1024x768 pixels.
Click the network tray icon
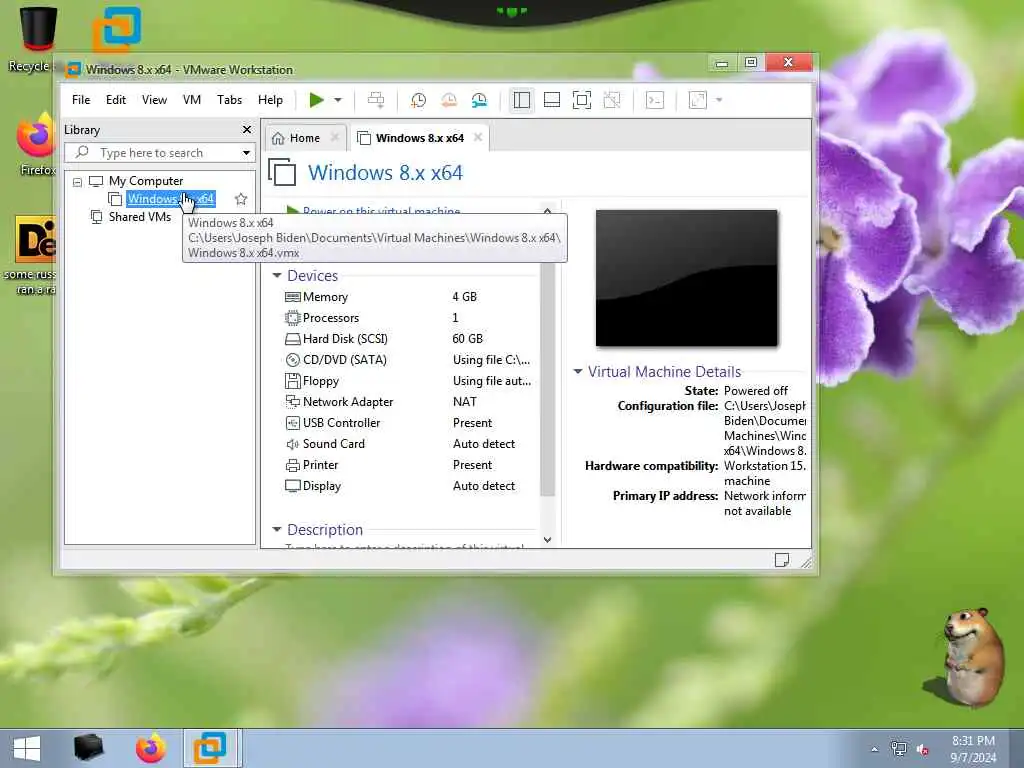(899, 749)
